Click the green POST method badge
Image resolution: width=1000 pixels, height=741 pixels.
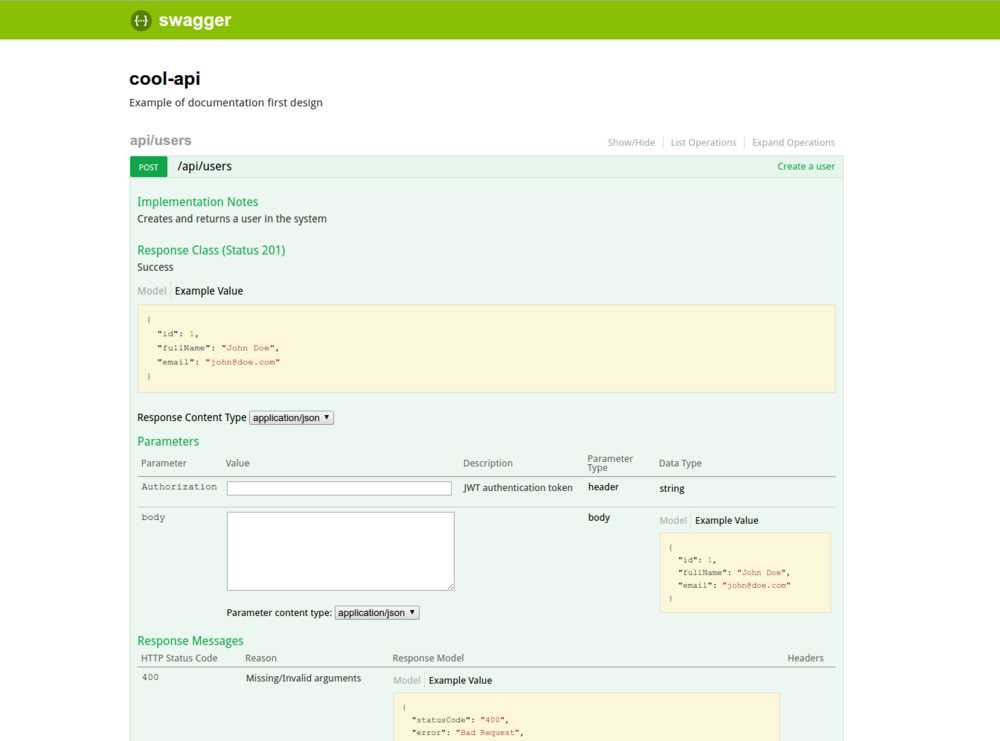tap(149, 167)
